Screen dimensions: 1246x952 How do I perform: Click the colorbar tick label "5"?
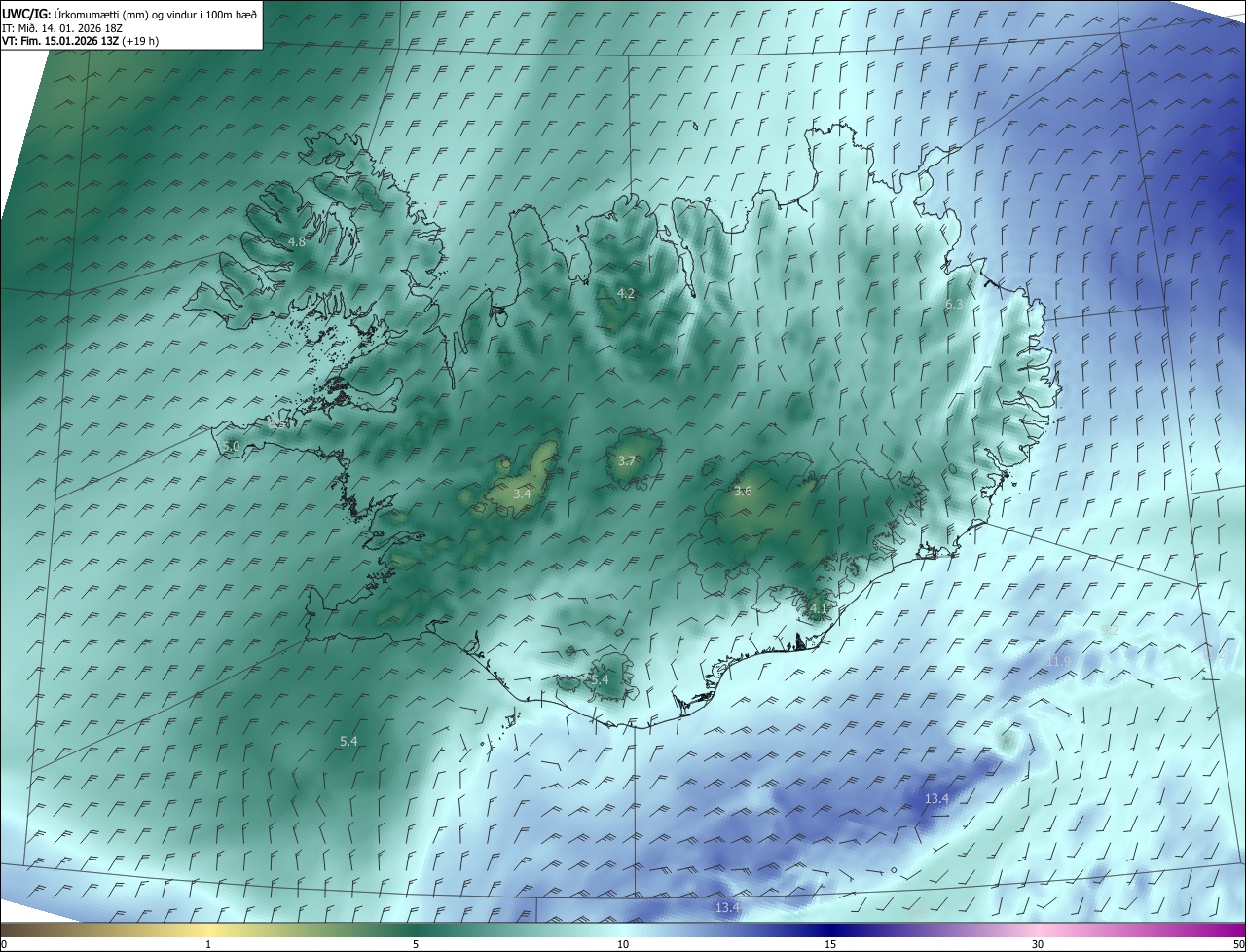pos(416,944)
